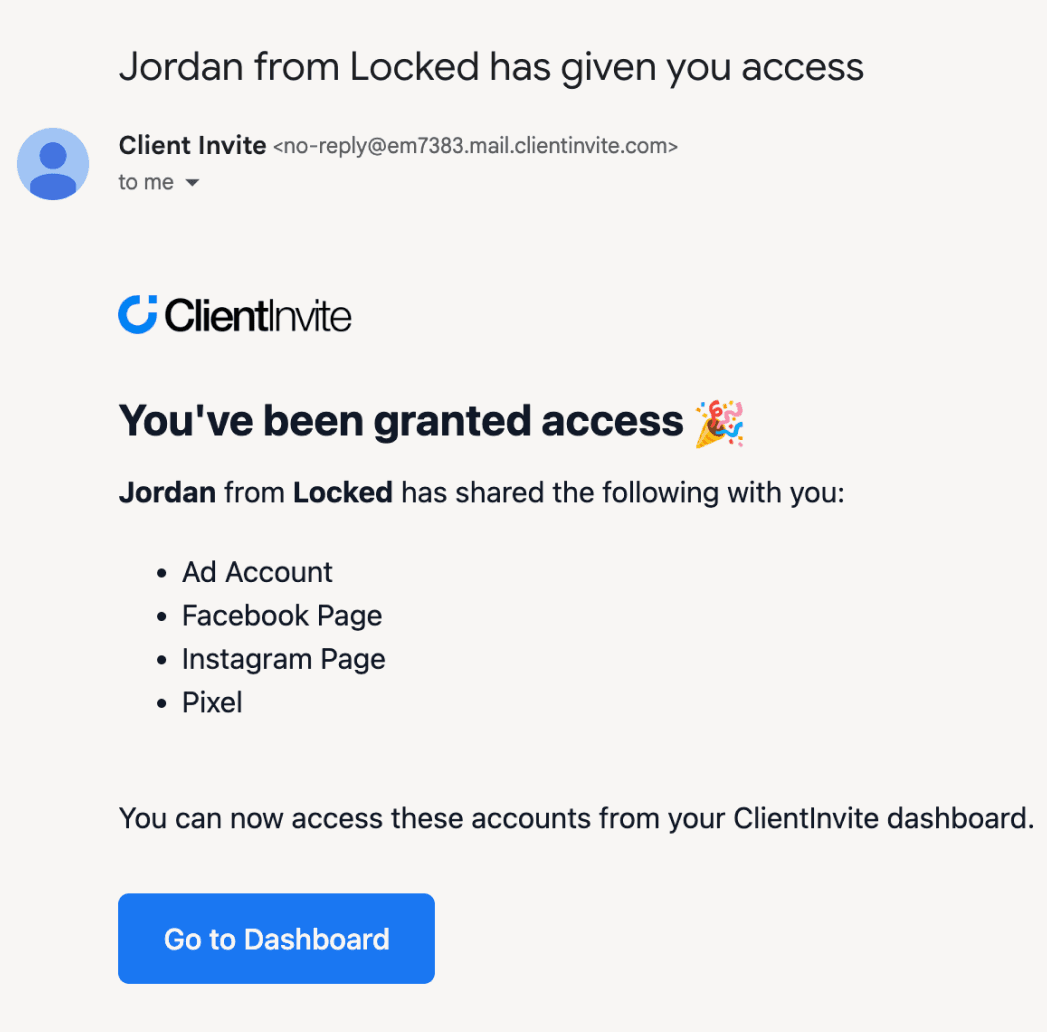Select the ClientInvite circular brand icon

[136, 316]
